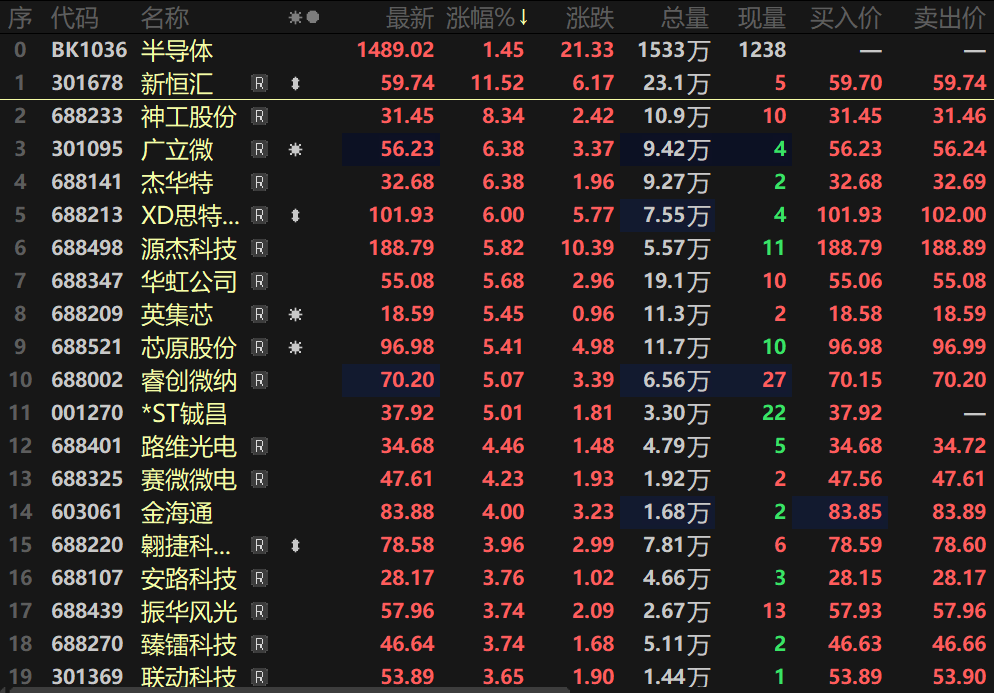This screenshot has width=994, height=693.
Task: Click the up-down arrow marker in the 688213 row
Action: coord(295,215)
